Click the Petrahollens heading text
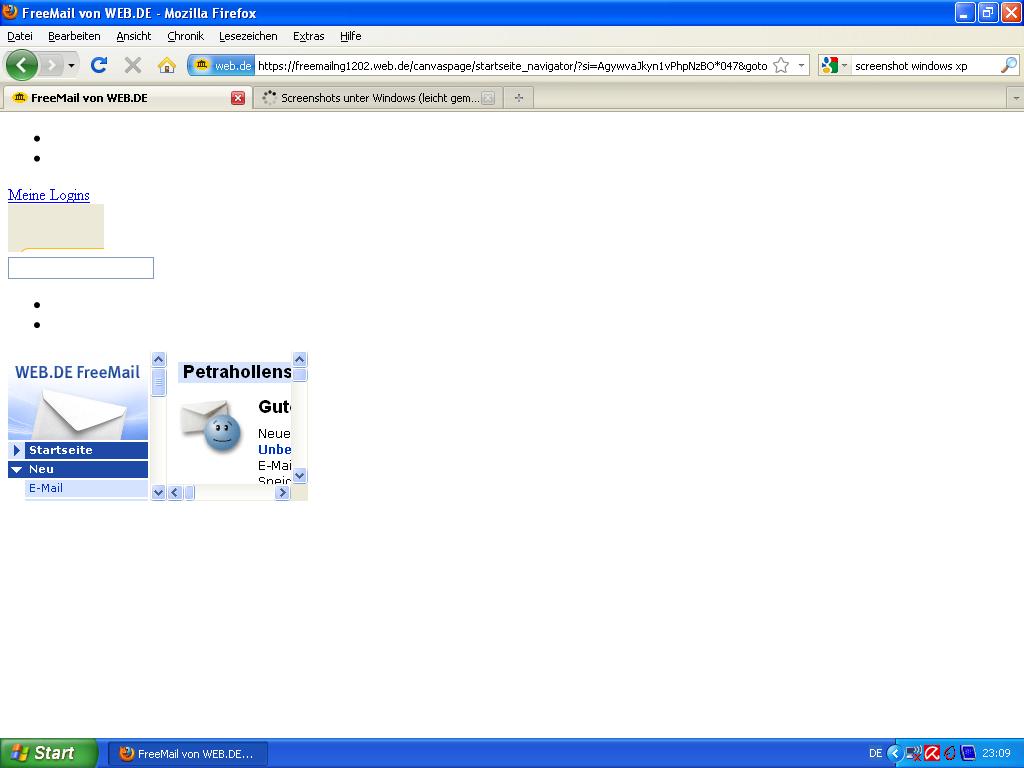This screenshot has height=768, width=1024. pos(236,372)
